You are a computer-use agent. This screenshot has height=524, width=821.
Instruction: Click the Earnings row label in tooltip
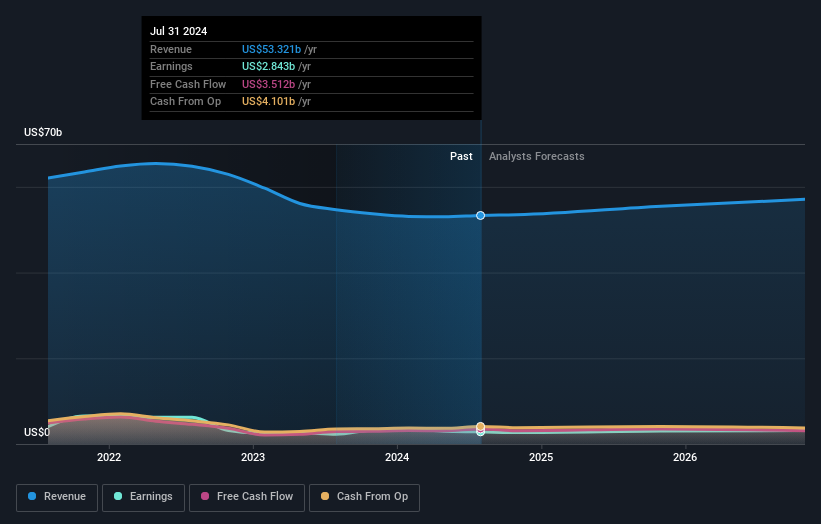pos(171,66)
